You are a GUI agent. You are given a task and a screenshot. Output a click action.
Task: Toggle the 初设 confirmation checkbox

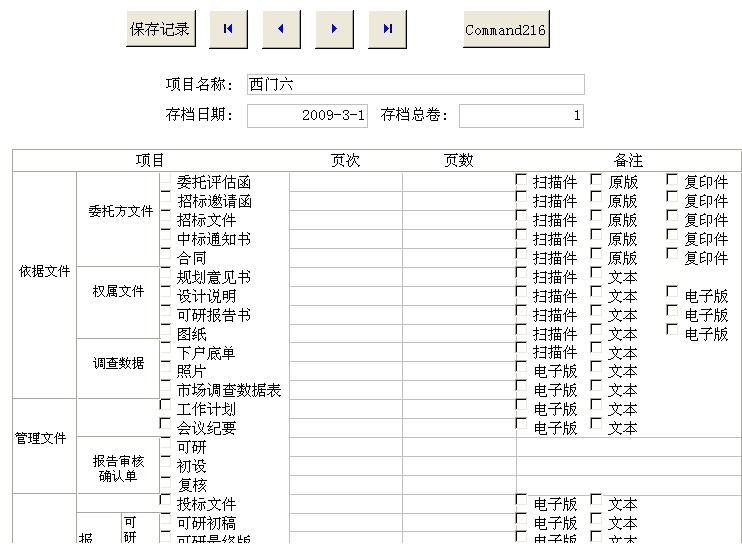click(165, 461)
